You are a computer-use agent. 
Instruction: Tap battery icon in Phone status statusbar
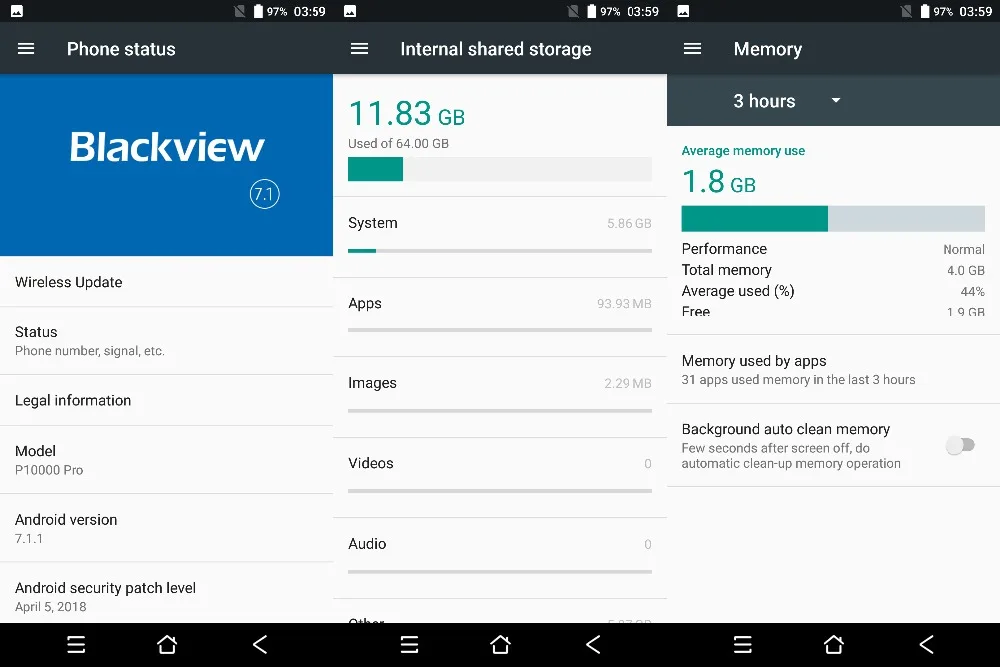[258, 11]
